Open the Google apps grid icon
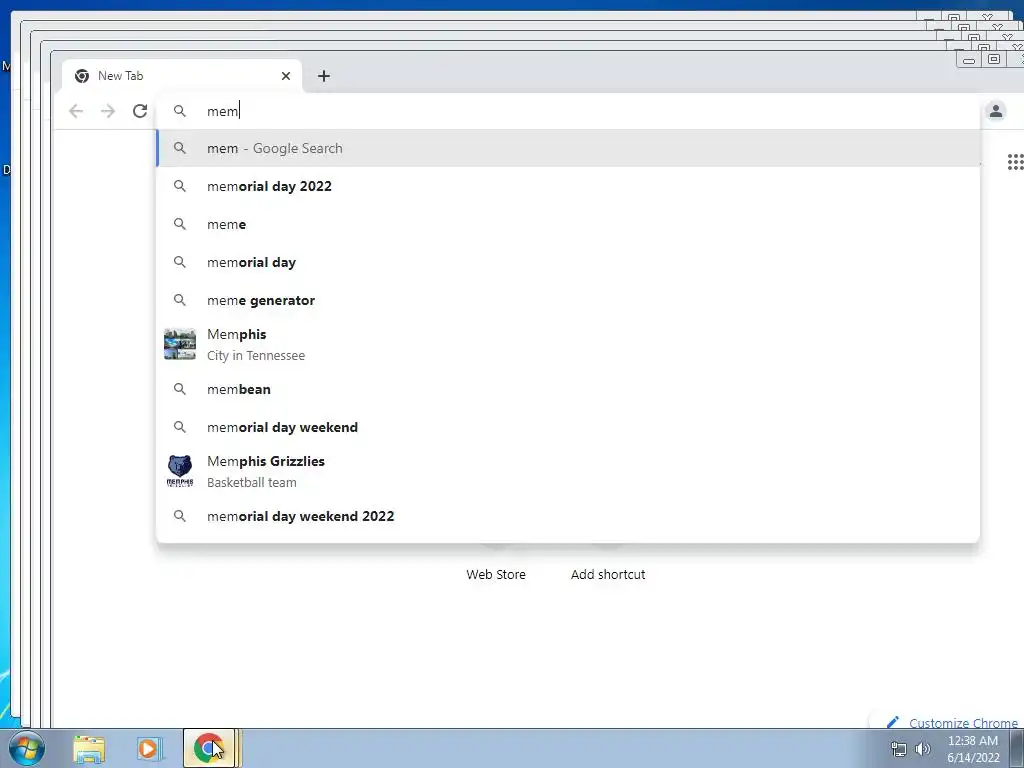The width and height of the screenshot is (1024, 768). [x=1015, y=162]
